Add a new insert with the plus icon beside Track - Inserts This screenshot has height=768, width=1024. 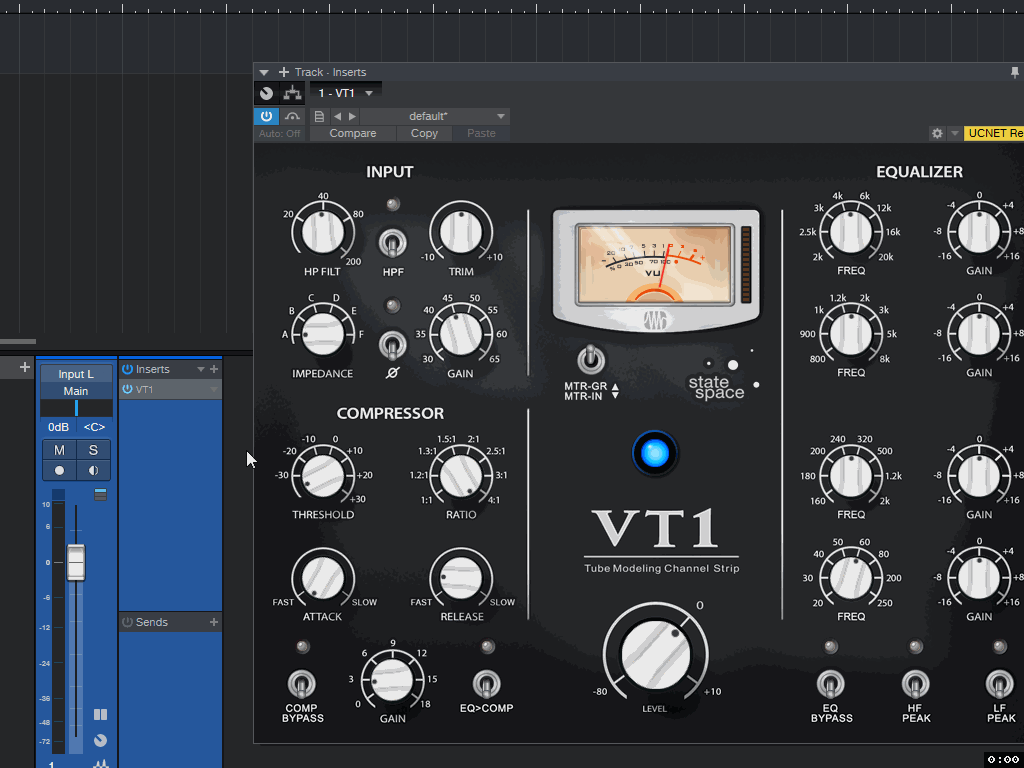(x=283, y=72)
